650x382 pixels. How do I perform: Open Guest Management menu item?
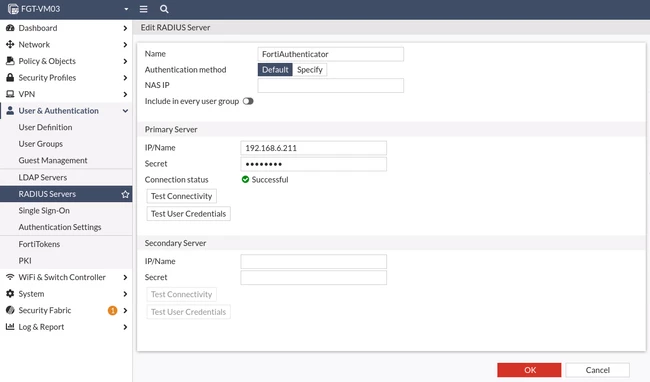pos(66,160)
